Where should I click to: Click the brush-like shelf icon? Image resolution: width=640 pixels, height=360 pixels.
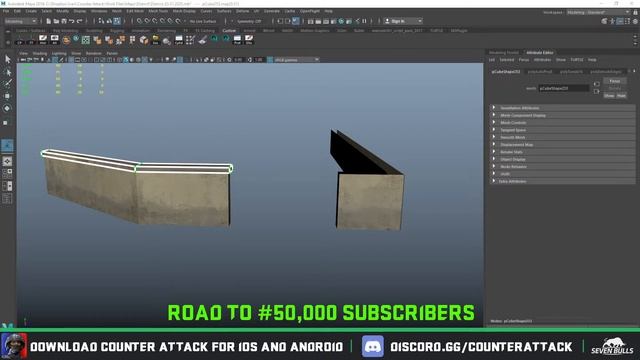click(x=202, y=40)
